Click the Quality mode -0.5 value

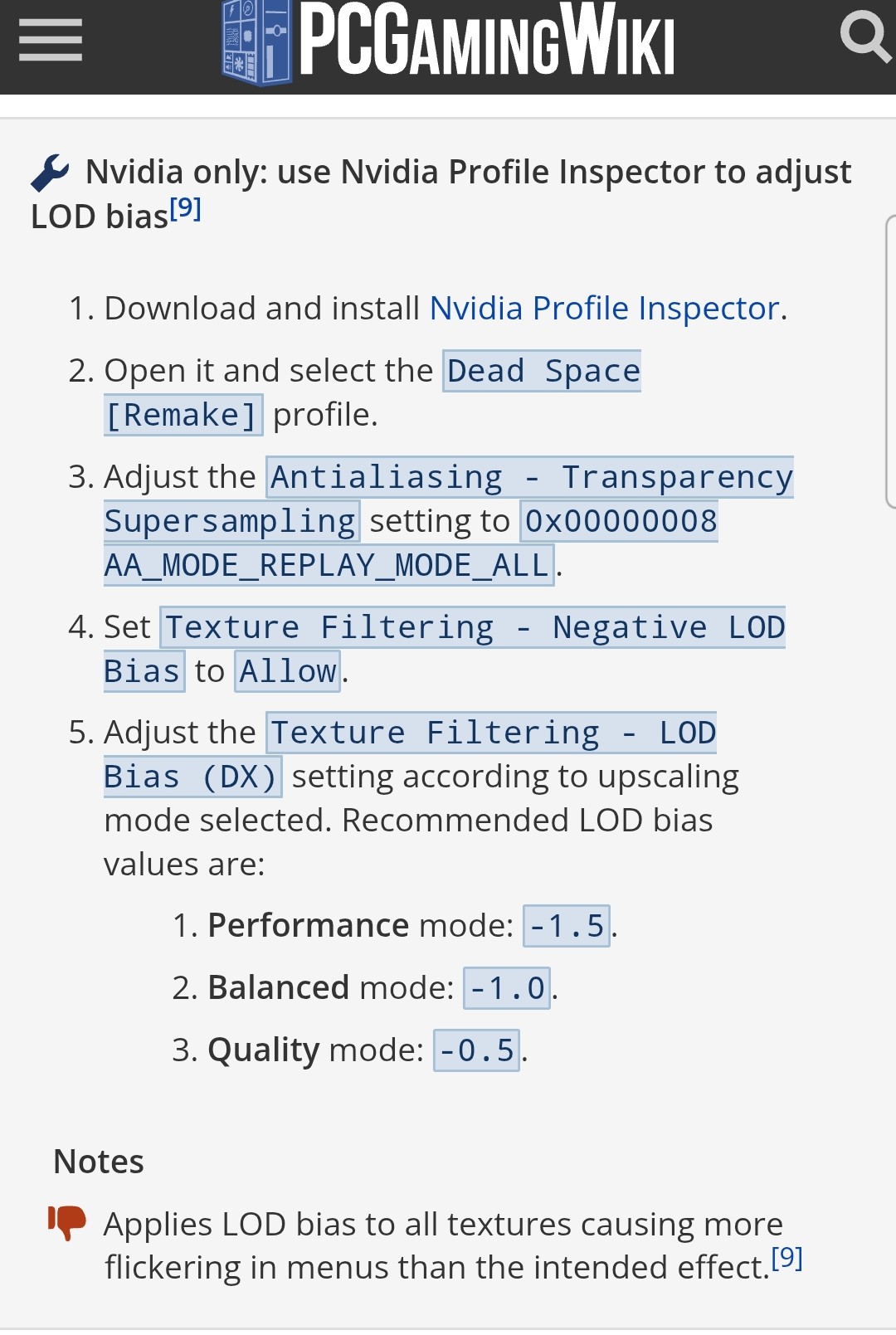pos(477,1050)
